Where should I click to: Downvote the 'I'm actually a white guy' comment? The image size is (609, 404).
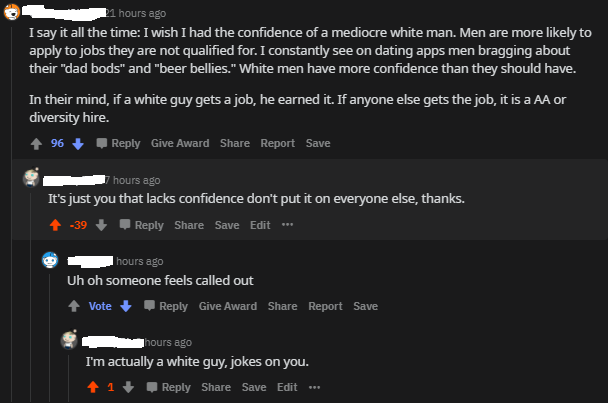127,387
